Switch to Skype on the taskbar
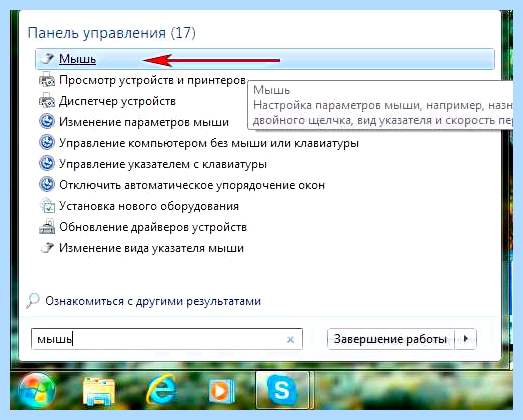Image resolution: width=523 pixels, height=420 pixels. 282,390
